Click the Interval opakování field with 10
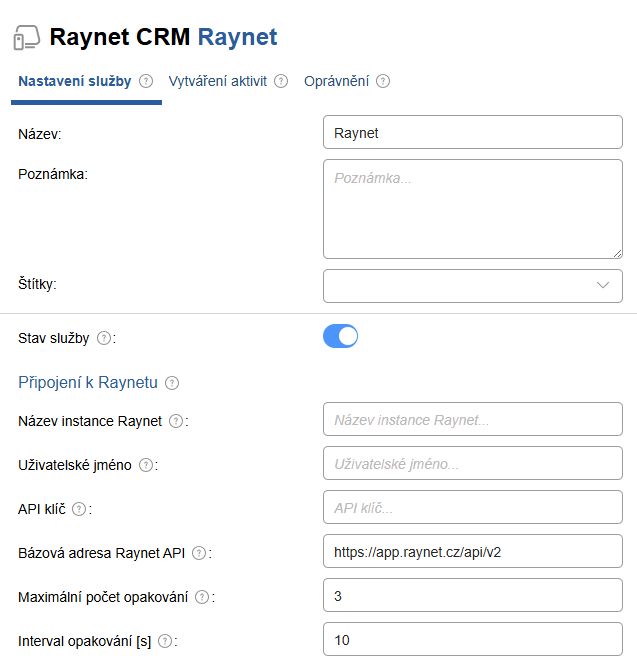637x669 pixels. [473, 639]
